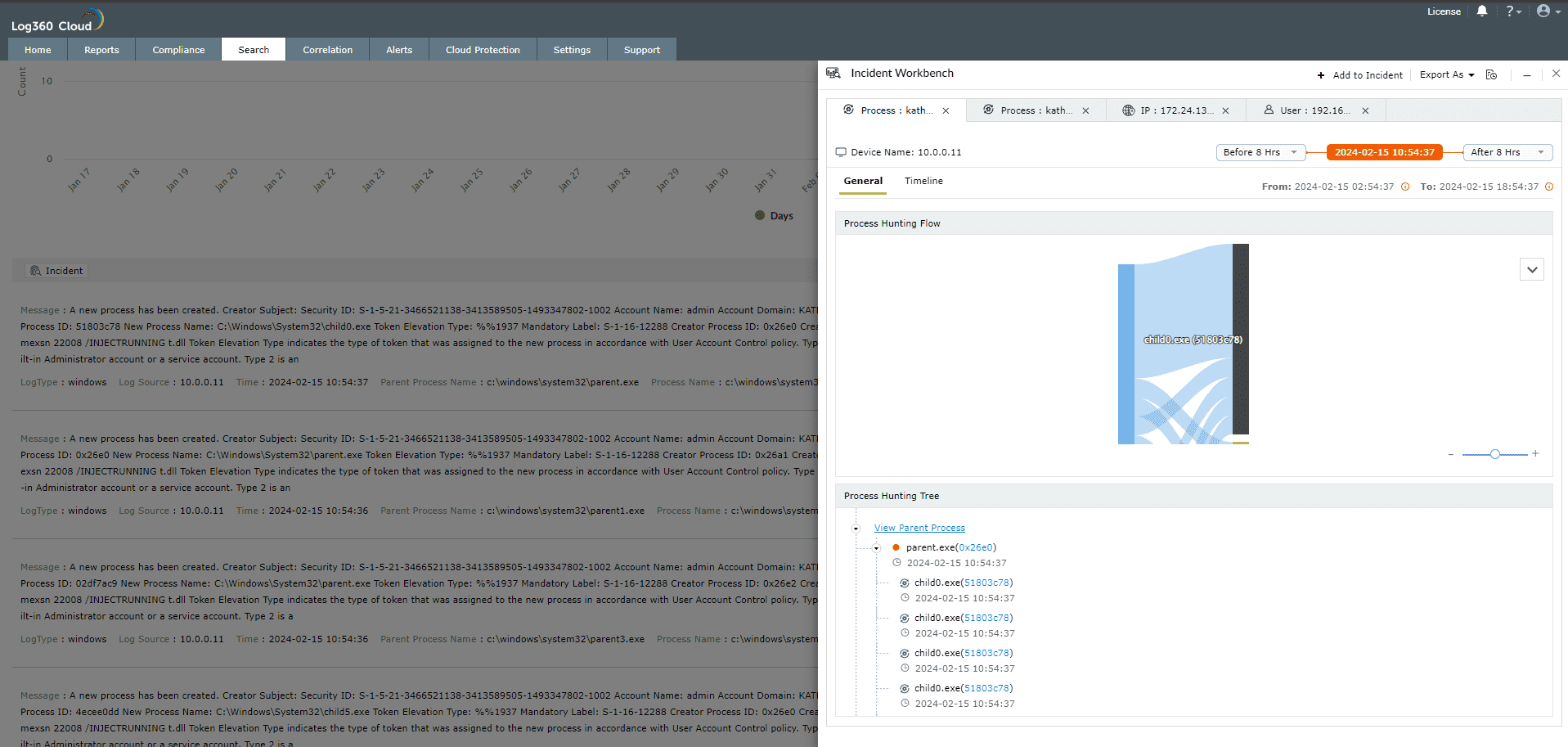Open the Correlation tab

327,49
